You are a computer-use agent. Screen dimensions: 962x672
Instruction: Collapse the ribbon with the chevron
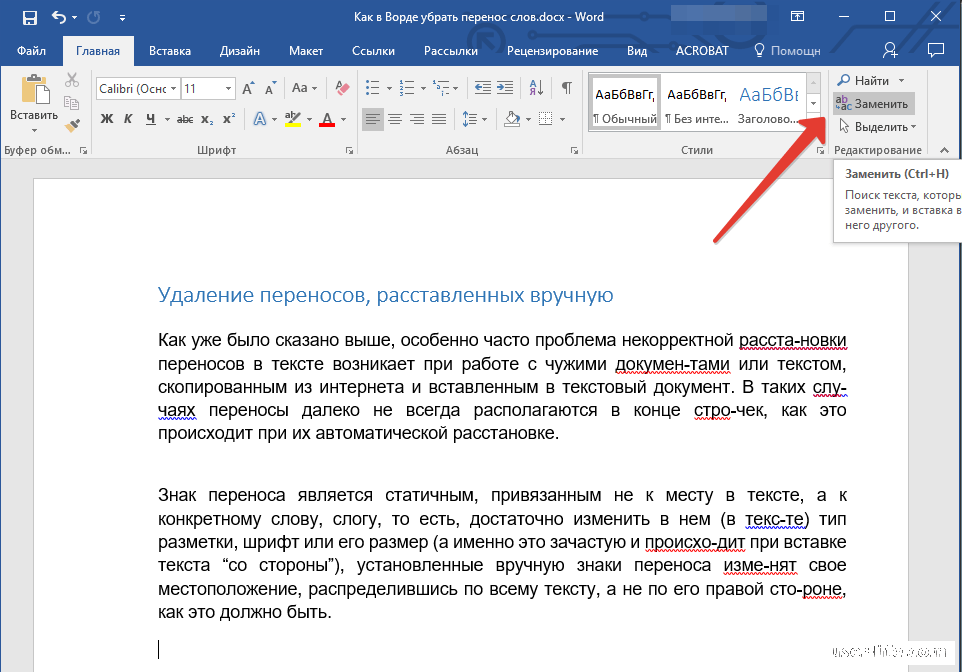(x=944, y=150)
